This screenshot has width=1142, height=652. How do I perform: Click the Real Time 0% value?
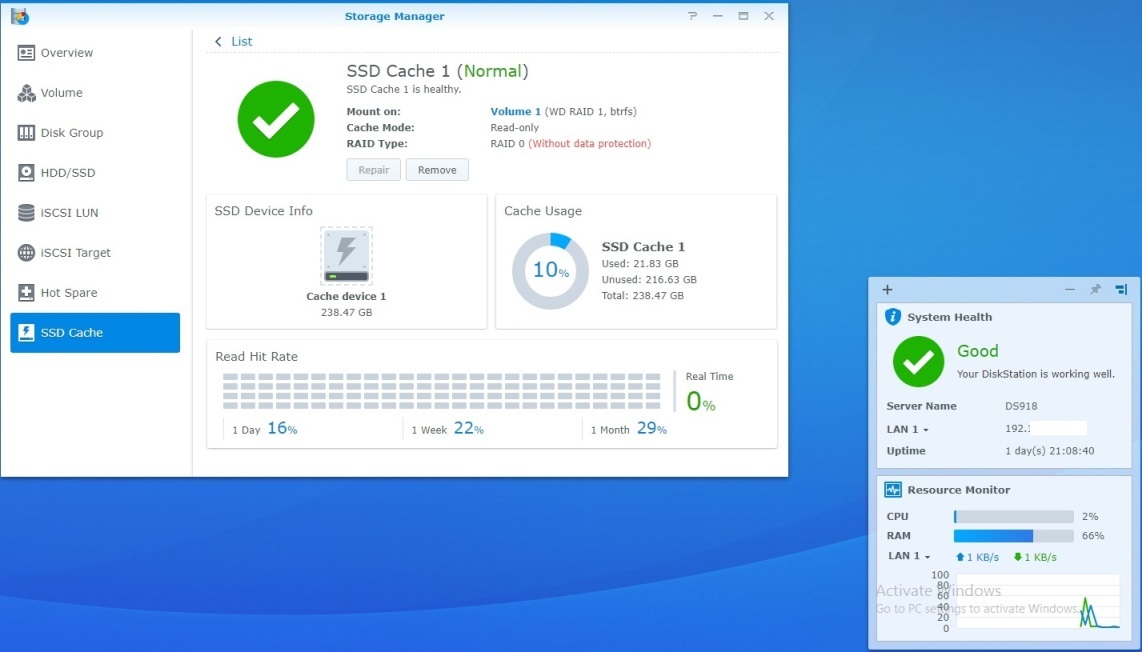[x=701, y=401]
